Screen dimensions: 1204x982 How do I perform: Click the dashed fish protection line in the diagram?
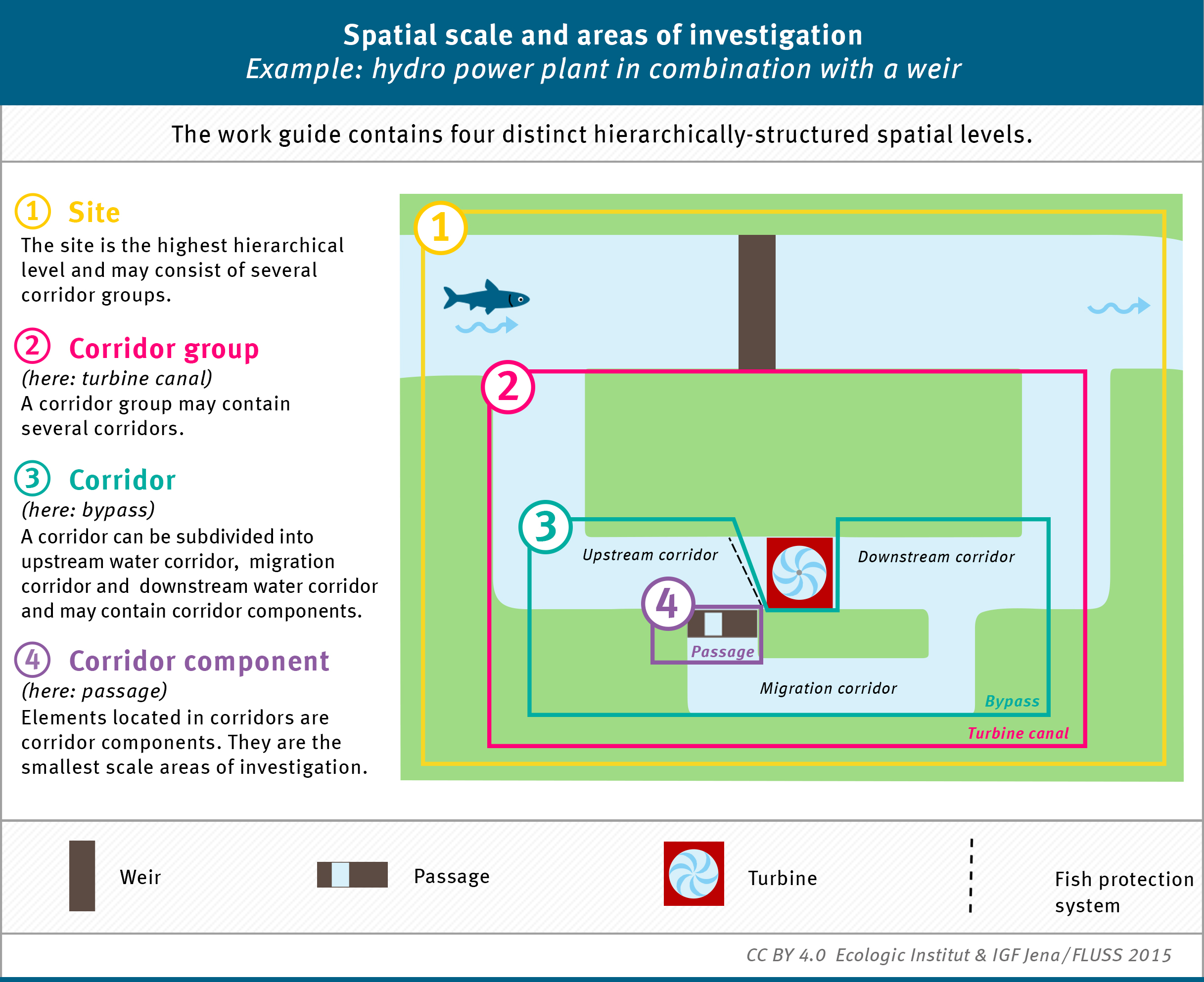(x=745, y=571)
